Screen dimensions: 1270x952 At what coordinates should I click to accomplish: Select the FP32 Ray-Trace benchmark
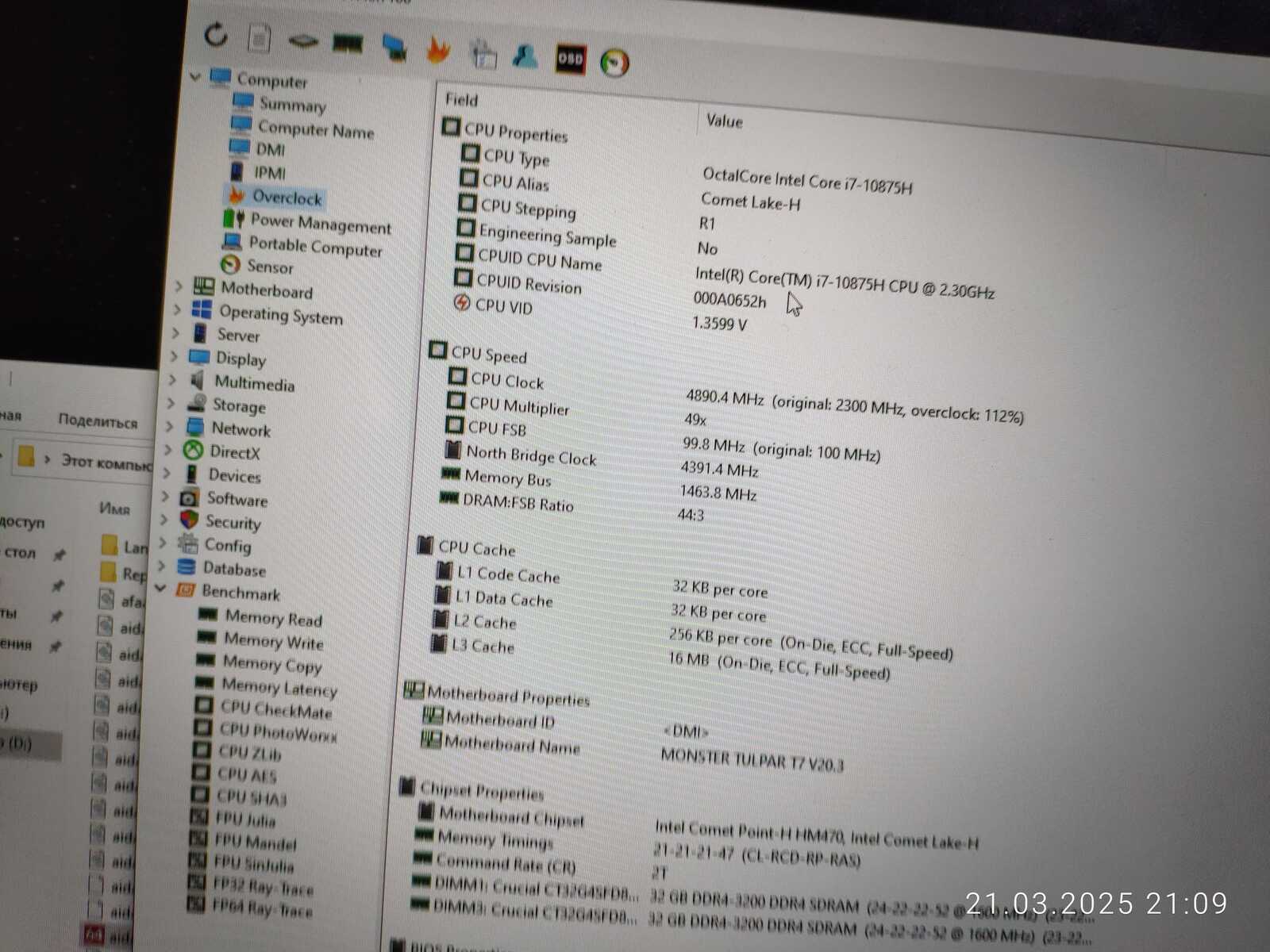pyautogui.click(x=263, y=886)
